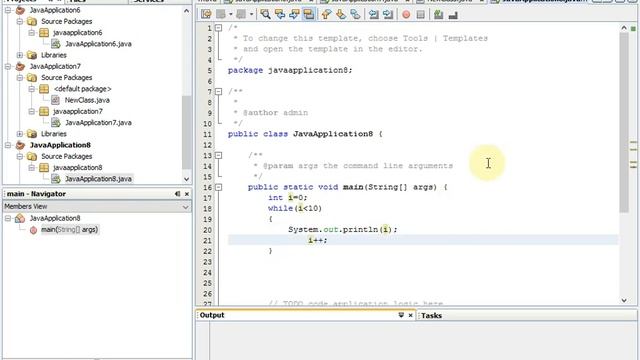Select NewClass.java in Projects tree

click(87, 100)
